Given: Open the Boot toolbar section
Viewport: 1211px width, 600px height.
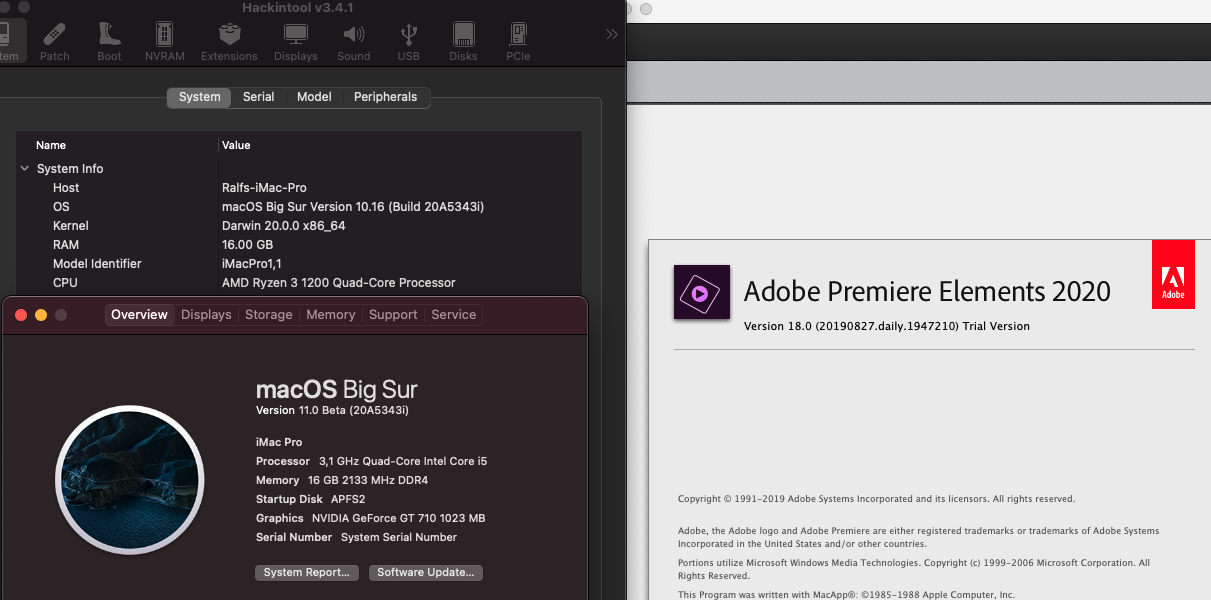Looking at the screenshot, I should click(109, 42).
